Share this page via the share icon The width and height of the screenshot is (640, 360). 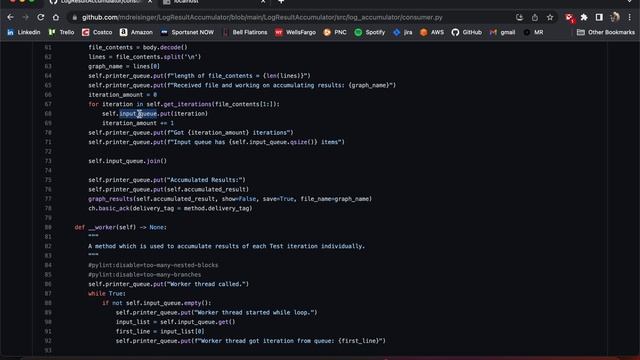click(x=535, y=17)
